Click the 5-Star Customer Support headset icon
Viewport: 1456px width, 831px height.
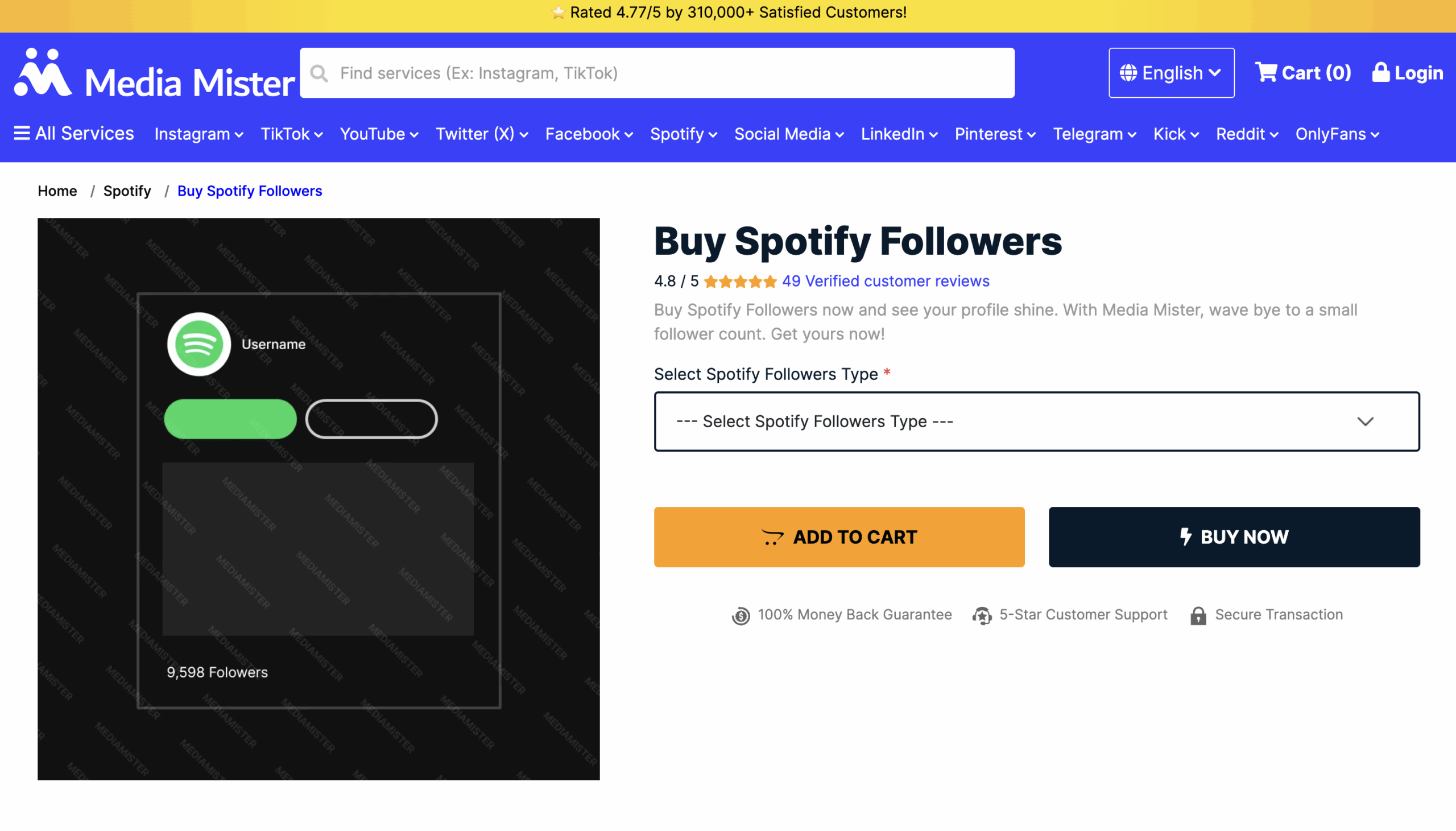(982, 615)
